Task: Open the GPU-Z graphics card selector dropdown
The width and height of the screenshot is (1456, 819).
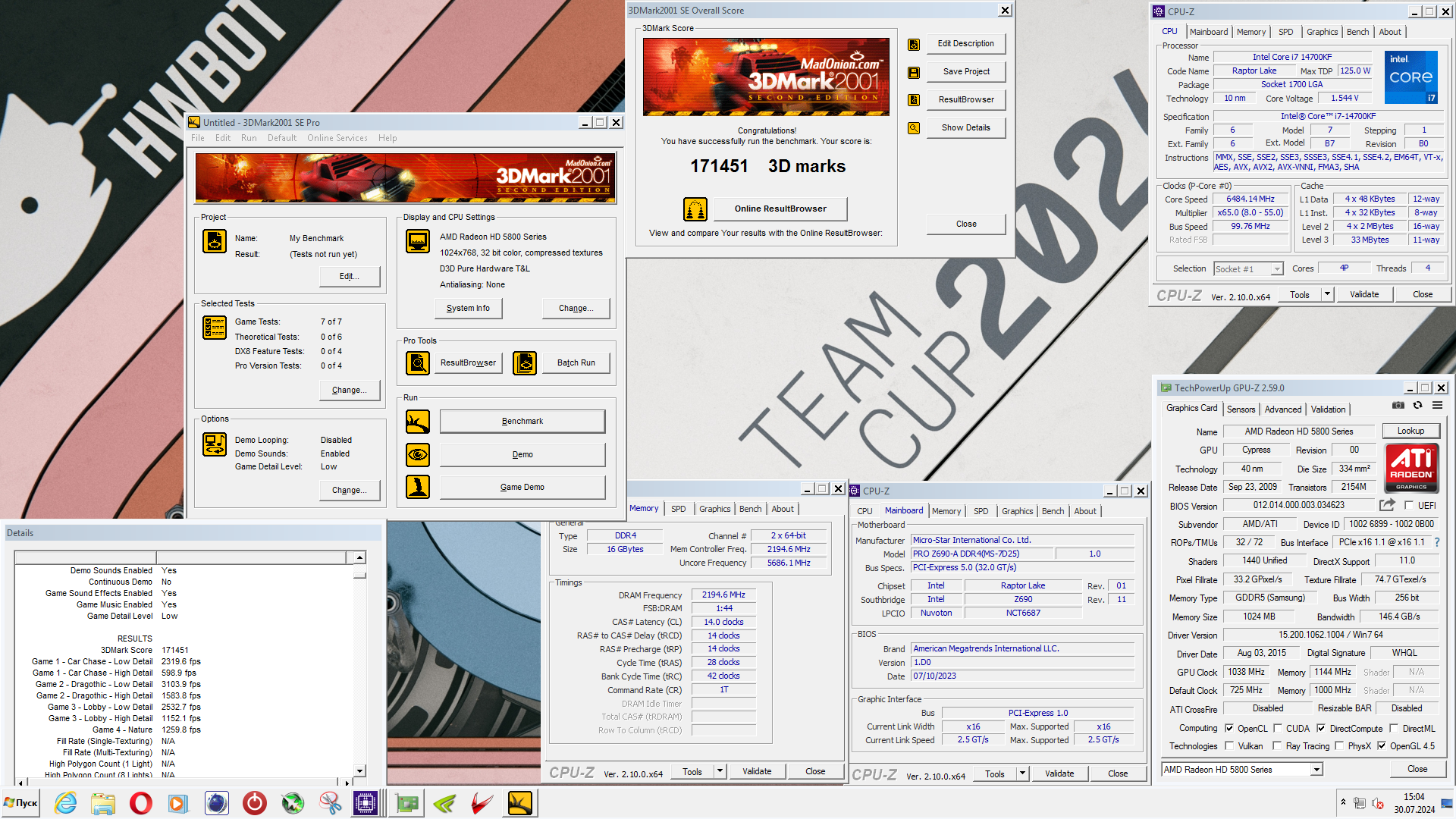Action: (1316, 770)
